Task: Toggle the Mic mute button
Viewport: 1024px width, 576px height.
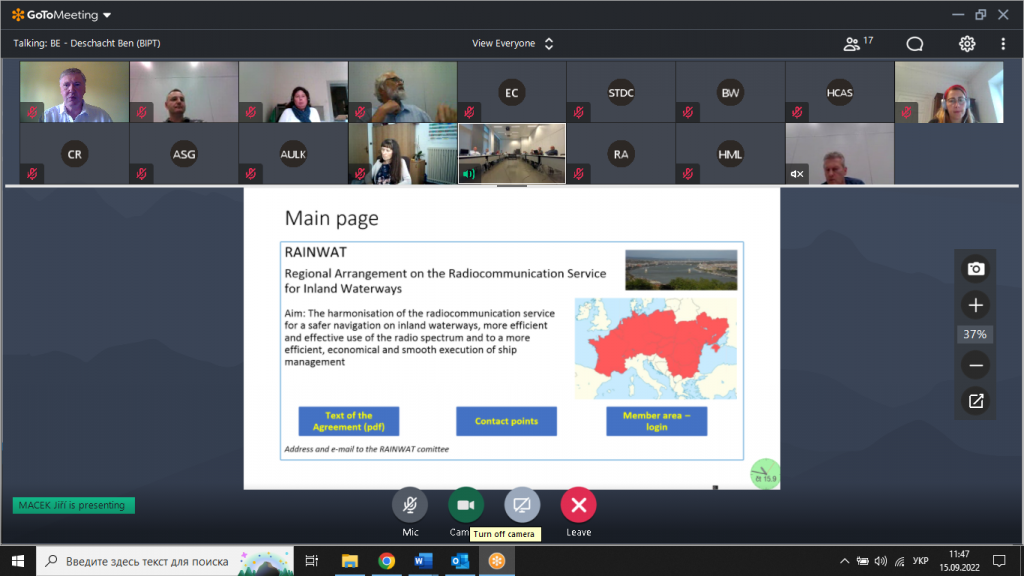Action: pos(410,505)
